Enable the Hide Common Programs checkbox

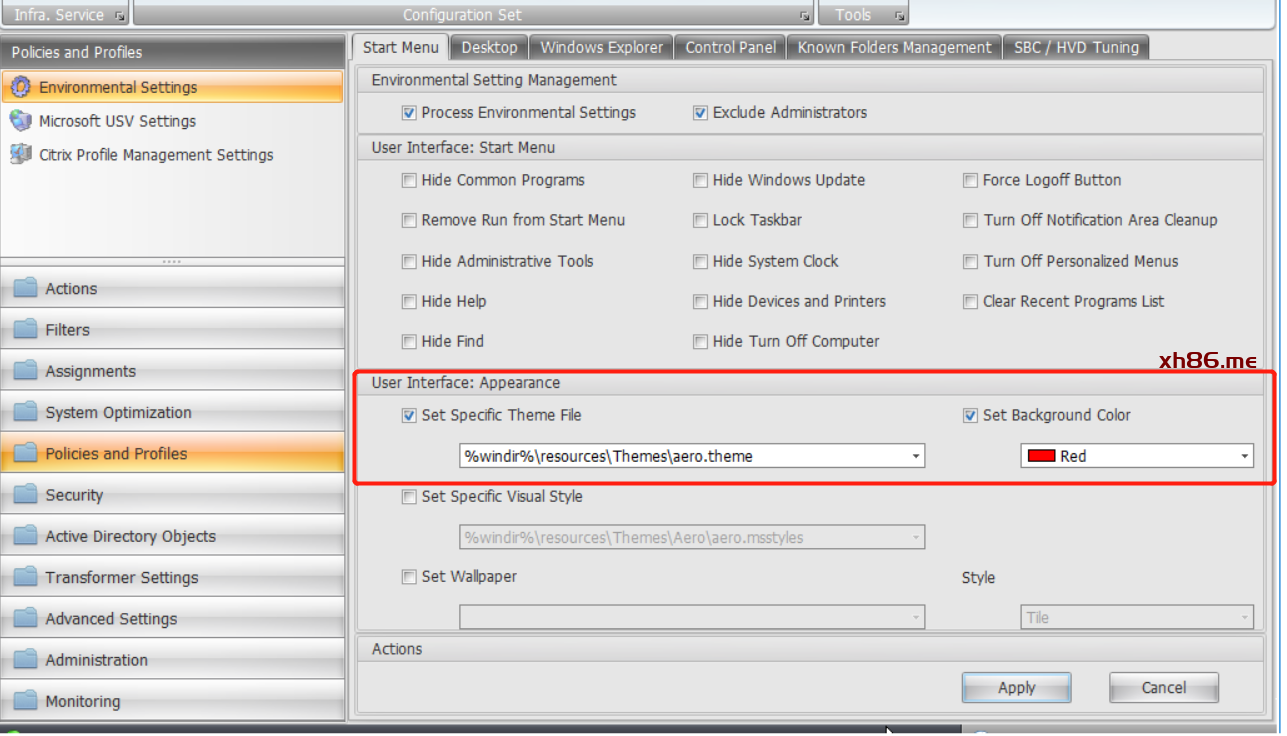pyautogui.click(x=409, y=181)
